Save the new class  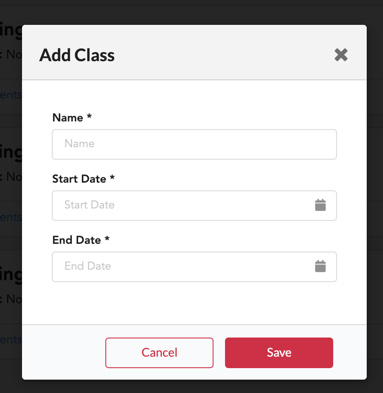click(279, 353)
